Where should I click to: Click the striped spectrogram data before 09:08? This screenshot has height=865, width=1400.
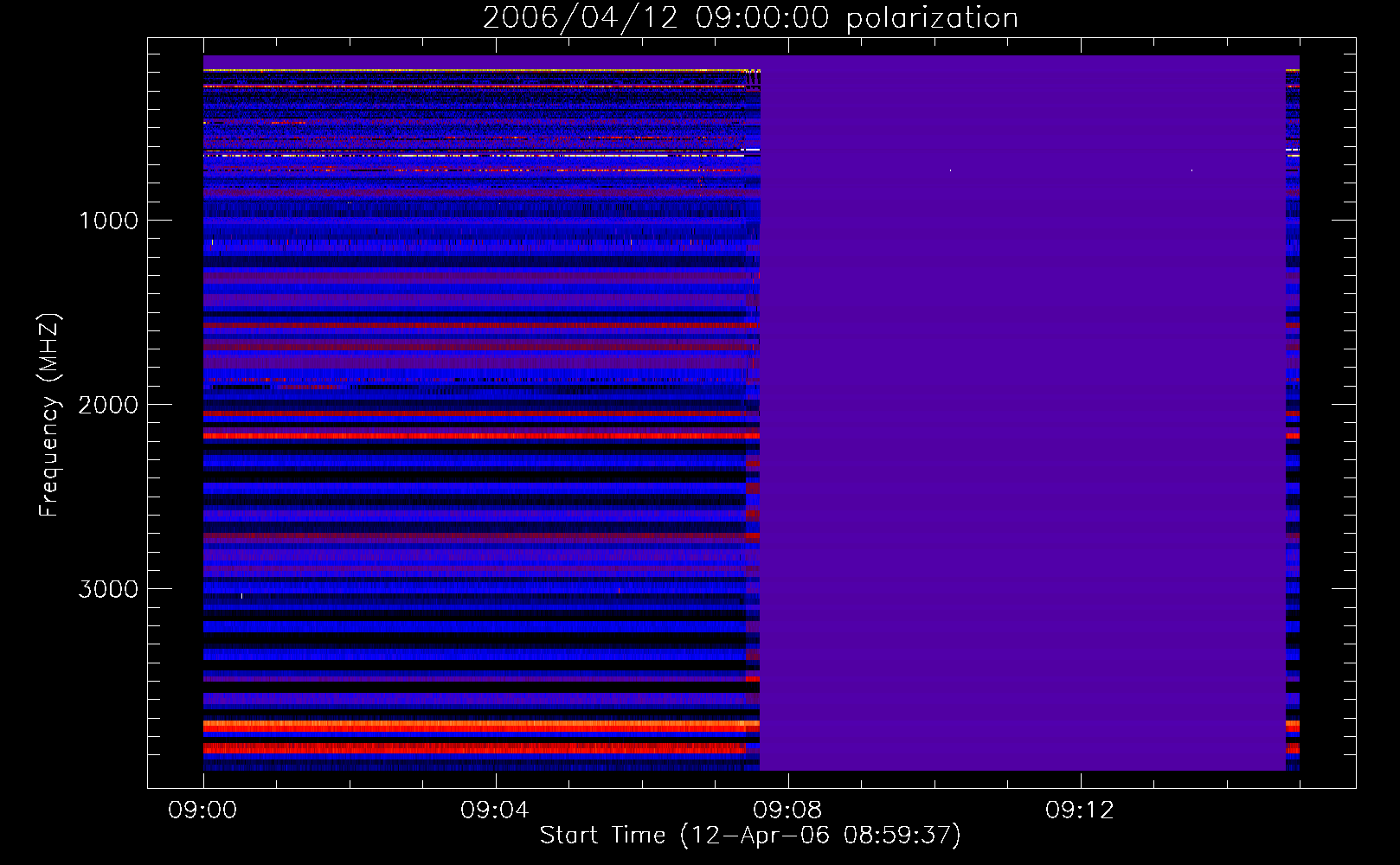point(481,413)
